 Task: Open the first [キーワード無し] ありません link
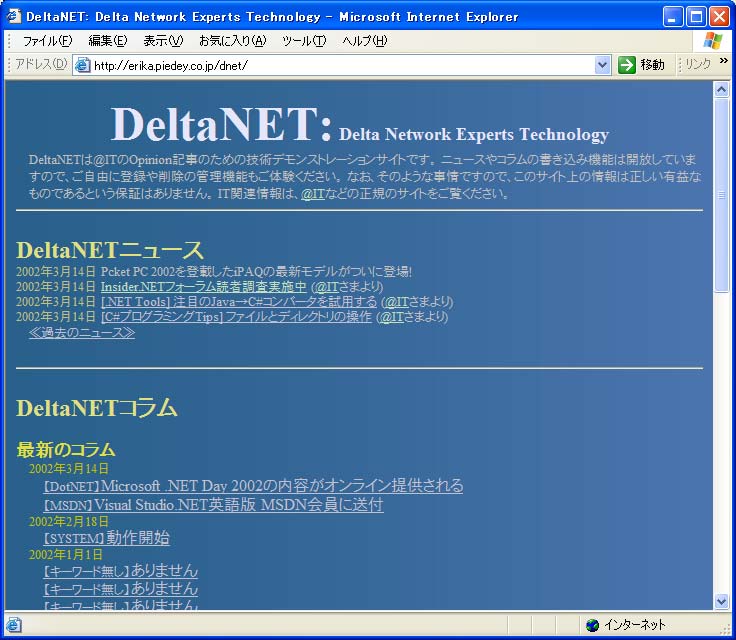[x=121, y=571]
